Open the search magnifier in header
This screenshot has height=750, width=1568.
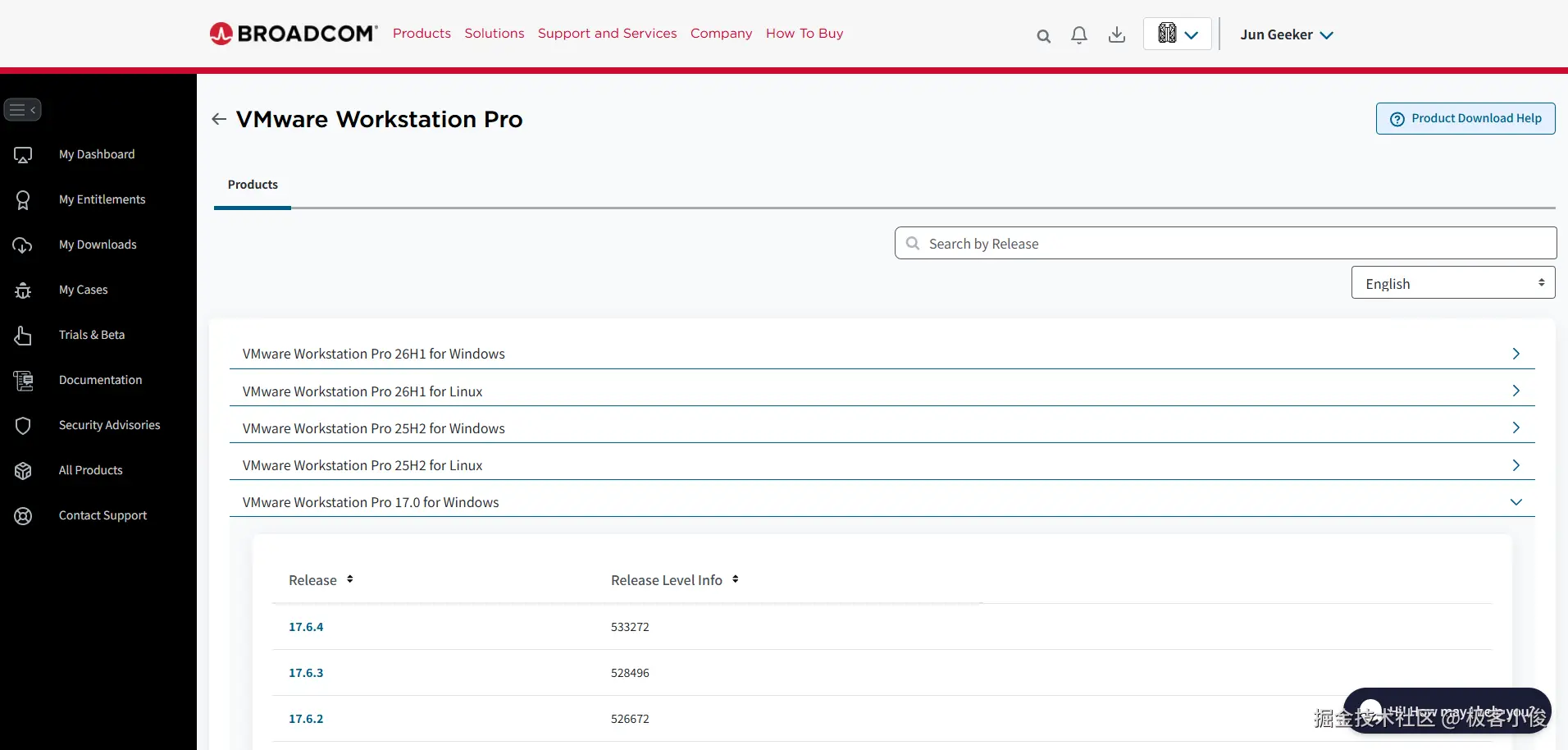pyautogui.click(x=1043, y=35)
